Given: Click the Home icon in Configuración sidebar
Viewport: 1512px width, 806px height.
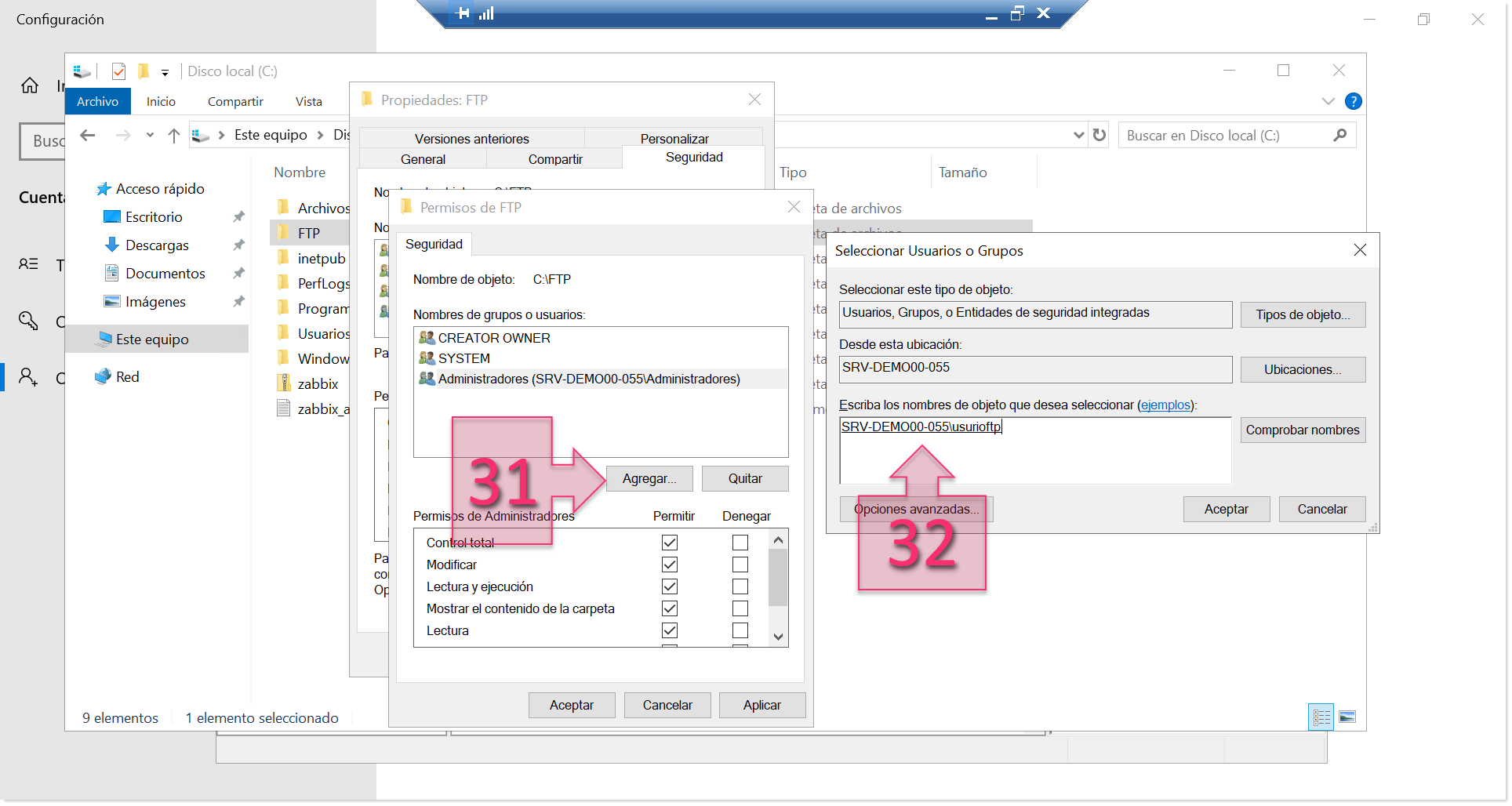Looking at the screenshot, I should (30, 85).
